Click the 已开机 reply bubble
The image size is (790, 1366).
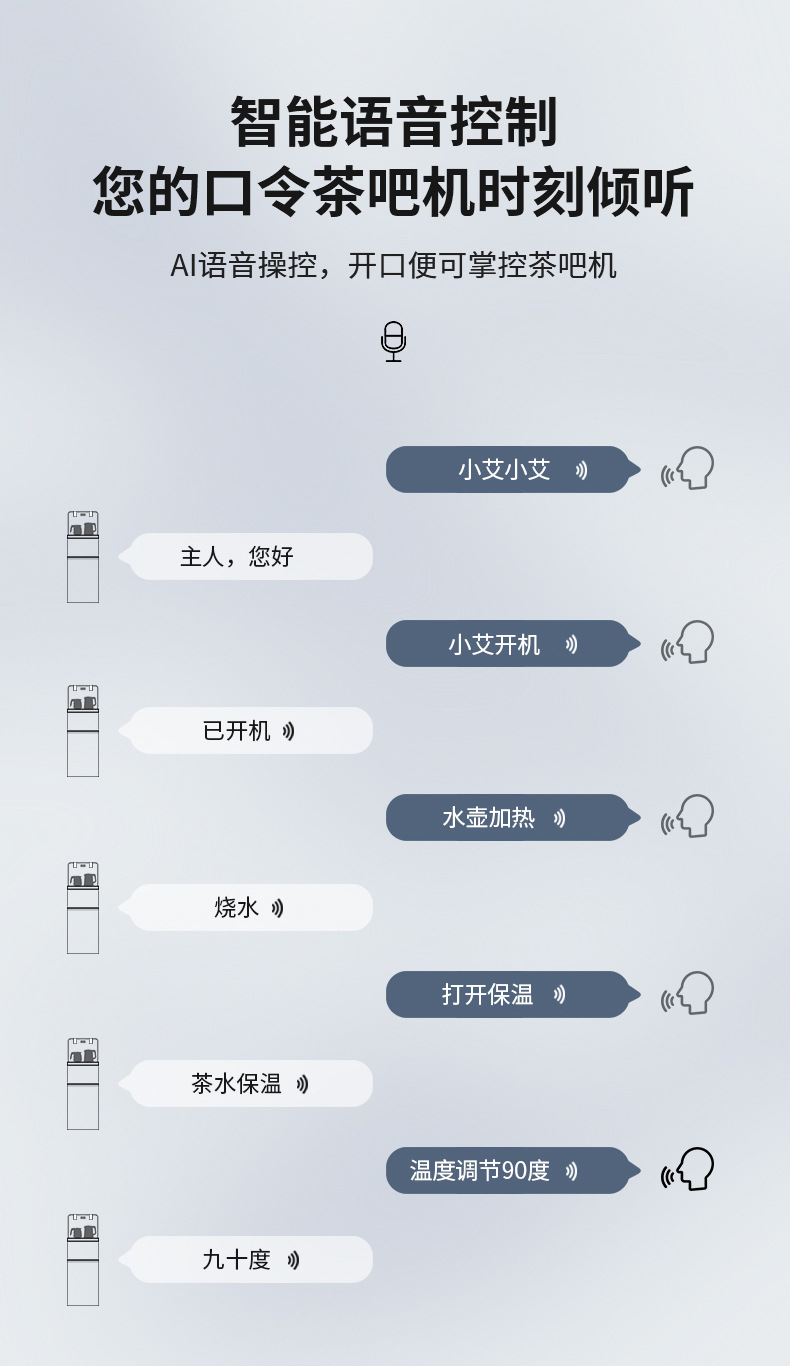point(250,731)
